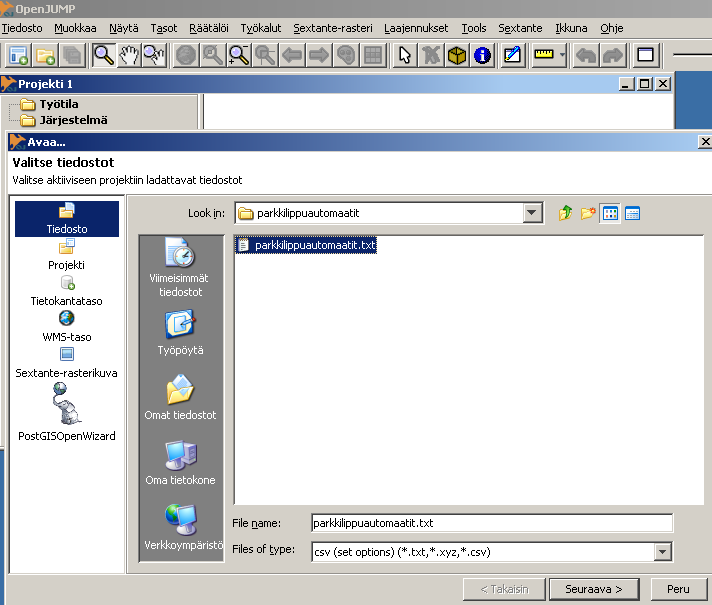712x605 pixels.
Task: Click the Zoom to Full Extent globe icon
Action: click(186, 55)
